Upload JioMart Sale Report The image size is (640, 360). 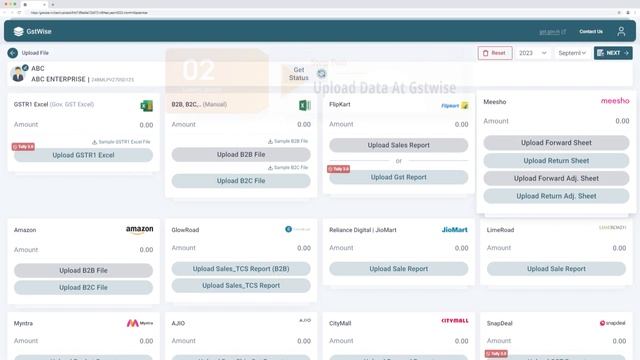(x=398, y=269)
